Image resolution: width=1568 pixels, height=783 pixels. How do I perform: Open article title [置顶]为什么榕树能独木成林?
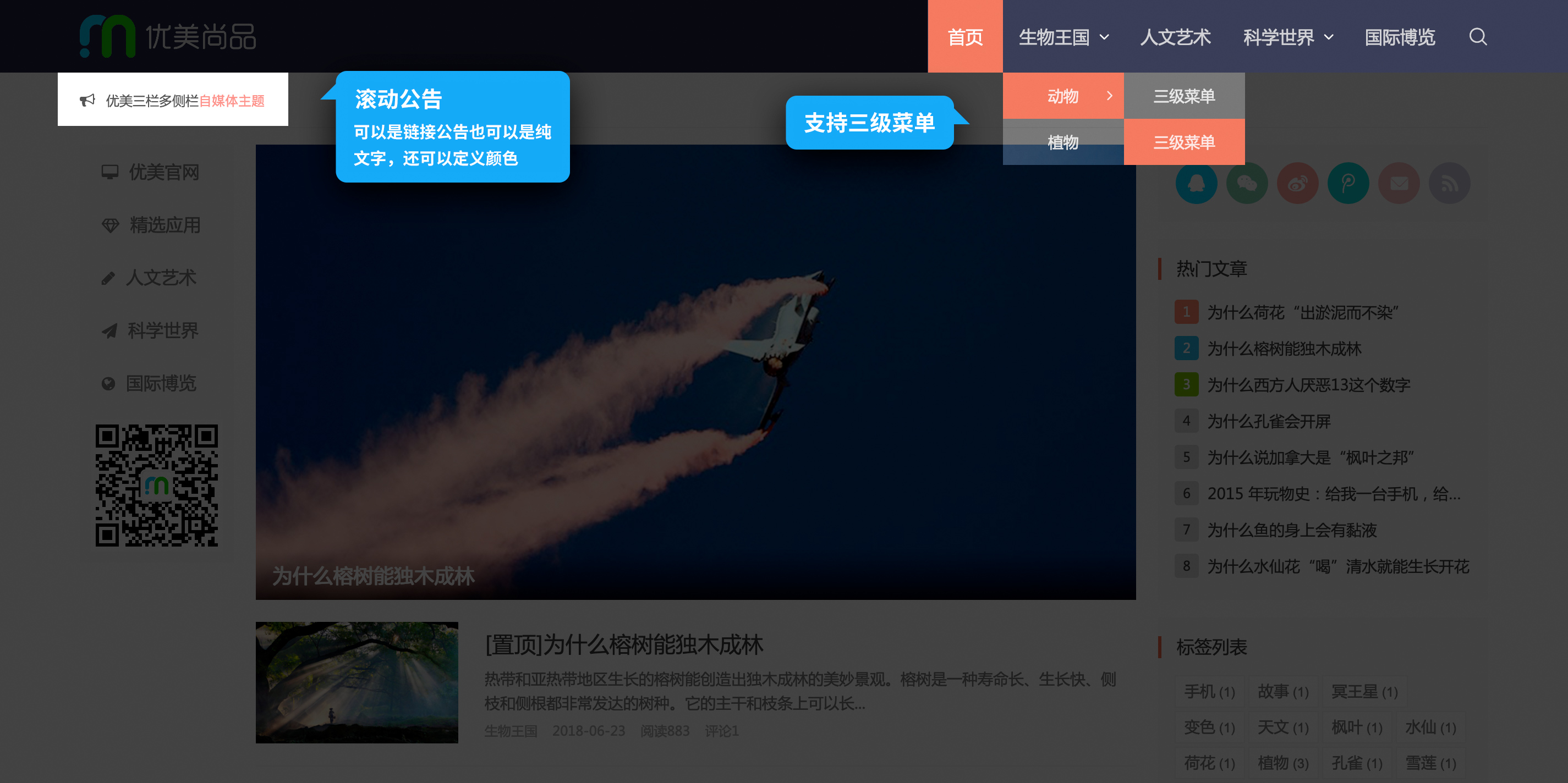point(624,644)
